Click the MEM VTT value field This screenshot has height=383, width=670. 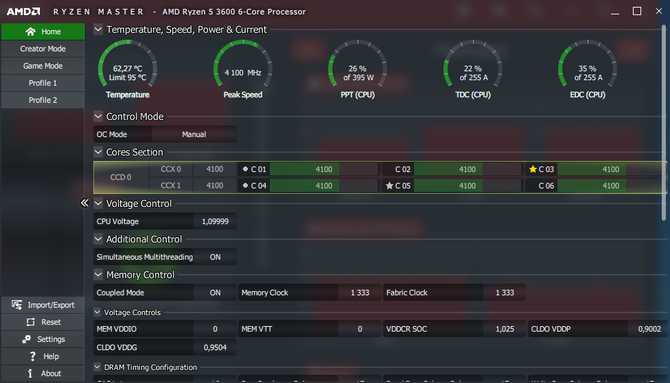pyautogui.click(x=360, y=329)
